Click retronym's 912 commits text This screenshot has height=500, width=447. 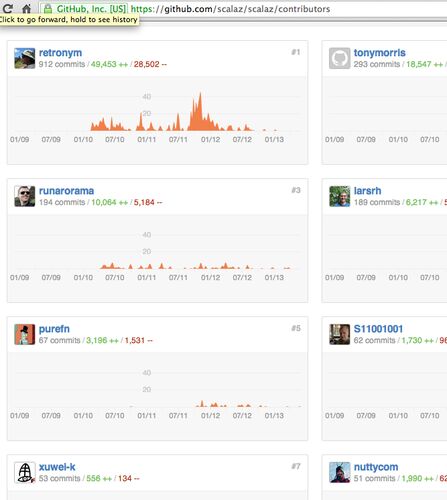[62, 64]
